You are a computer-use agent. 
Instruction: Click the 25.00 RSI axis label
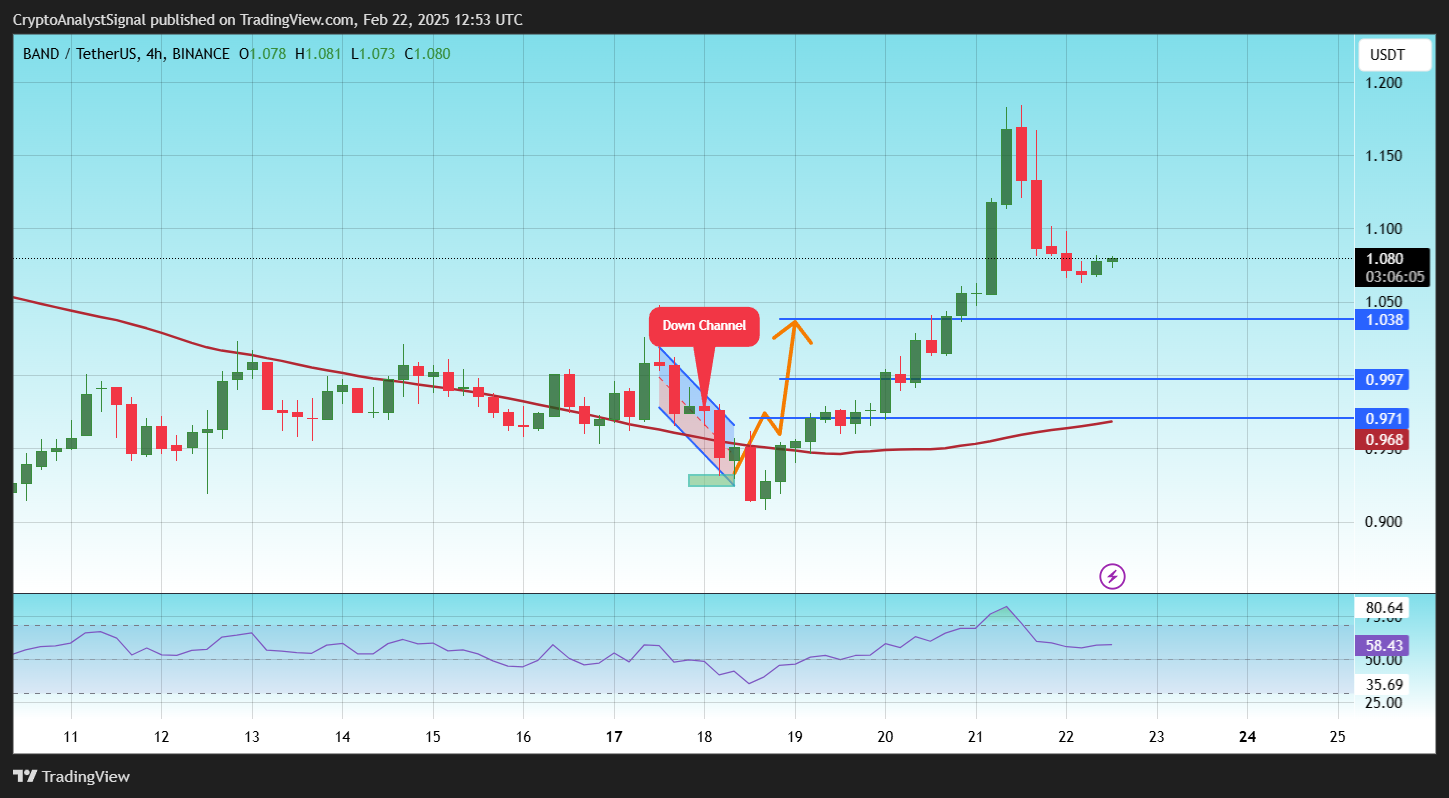pyautogui.click(x=1385, y=703)
